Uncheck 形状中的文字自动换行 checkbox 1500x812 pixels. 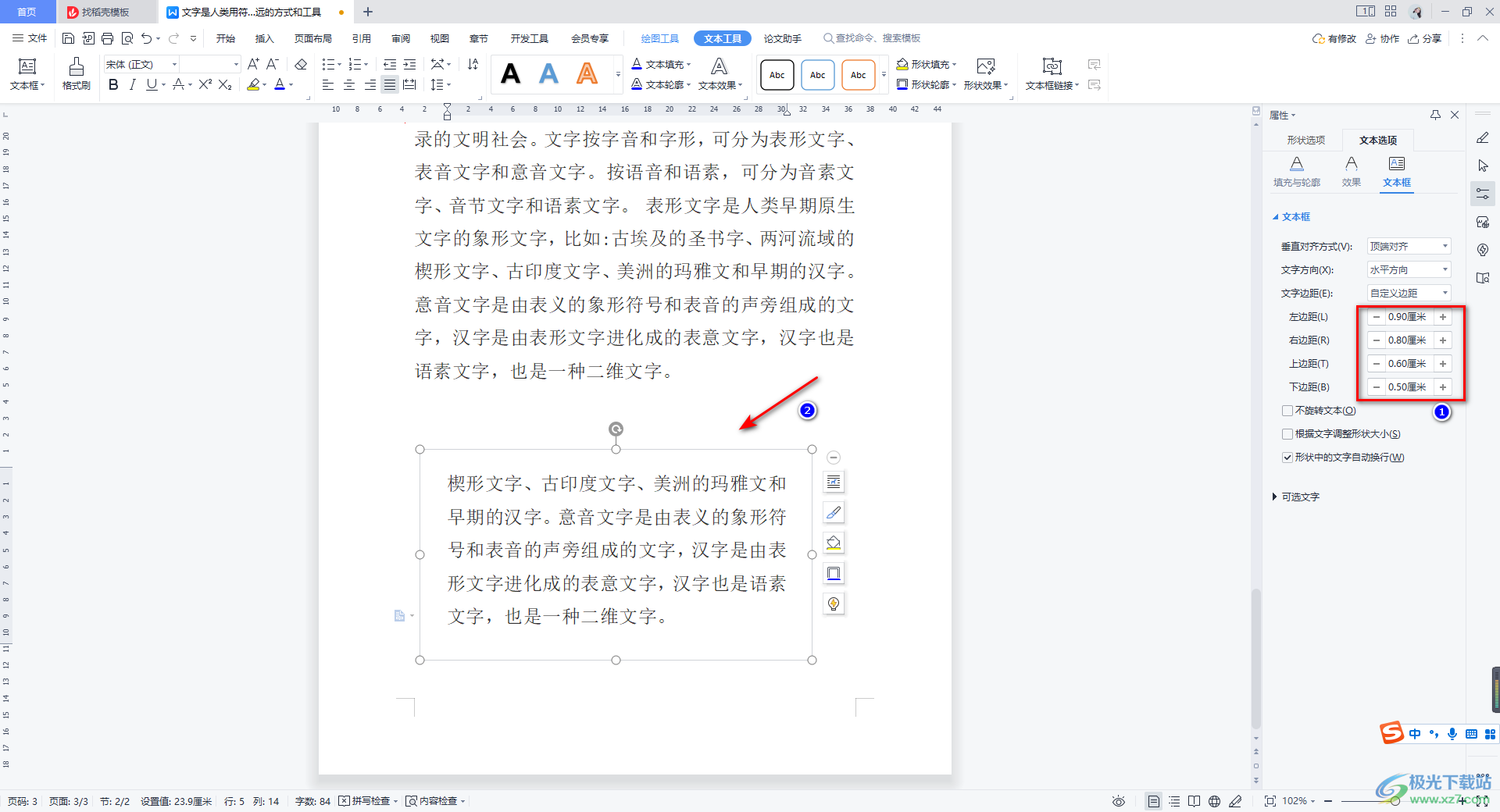pyautogui.click(x=1287, y=458)
